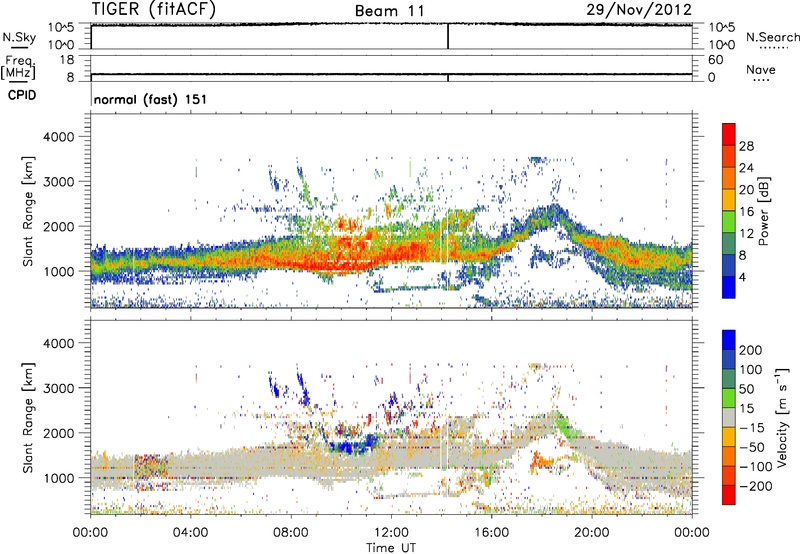Image resolution: width=800 pixels, height=554 pixels.
Task: Pick the light green 12-16 dB power segment
Action: click(729, 222)
